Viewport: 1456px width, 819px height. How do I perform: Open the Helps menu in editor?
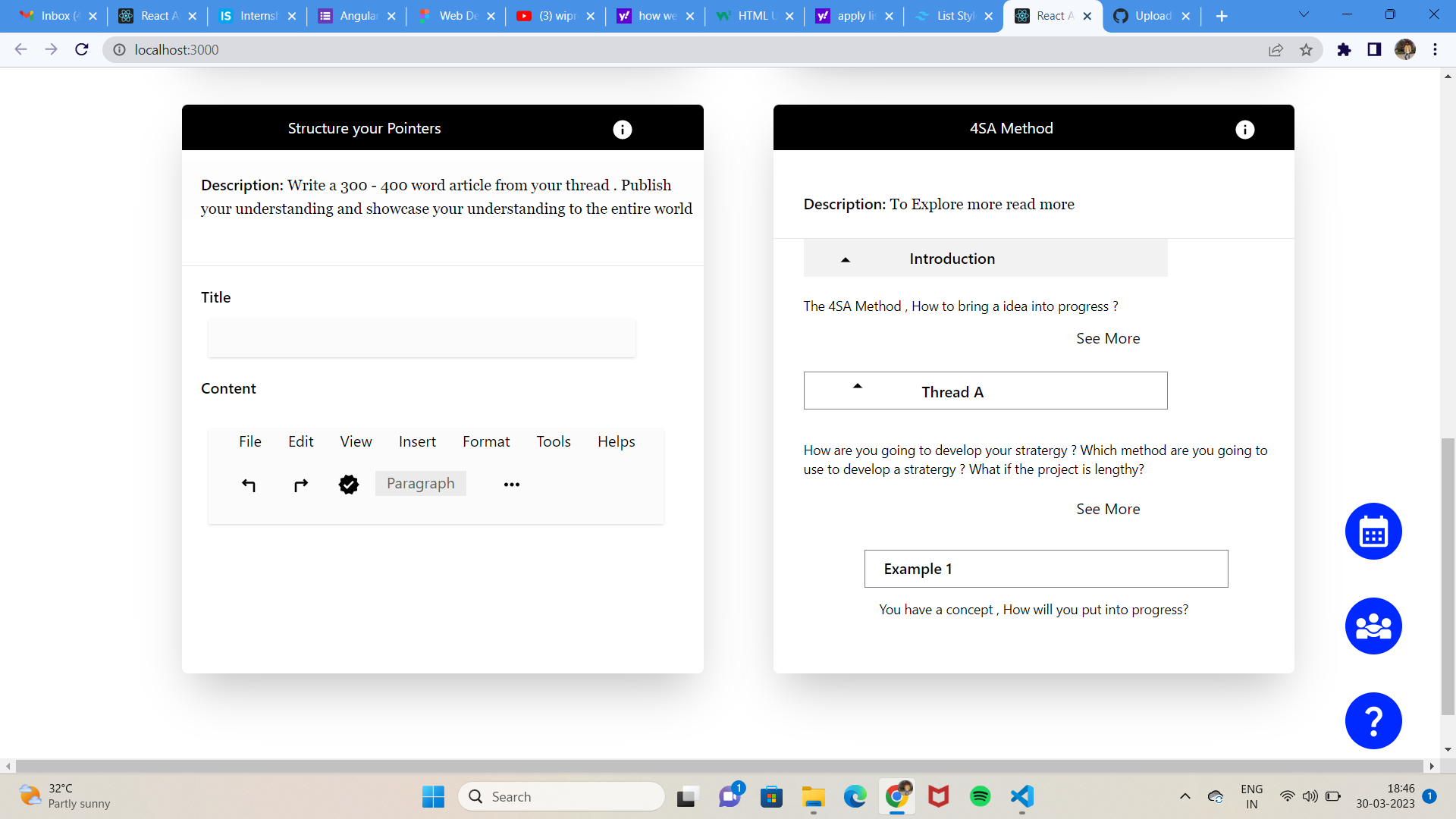pos(617,442)
